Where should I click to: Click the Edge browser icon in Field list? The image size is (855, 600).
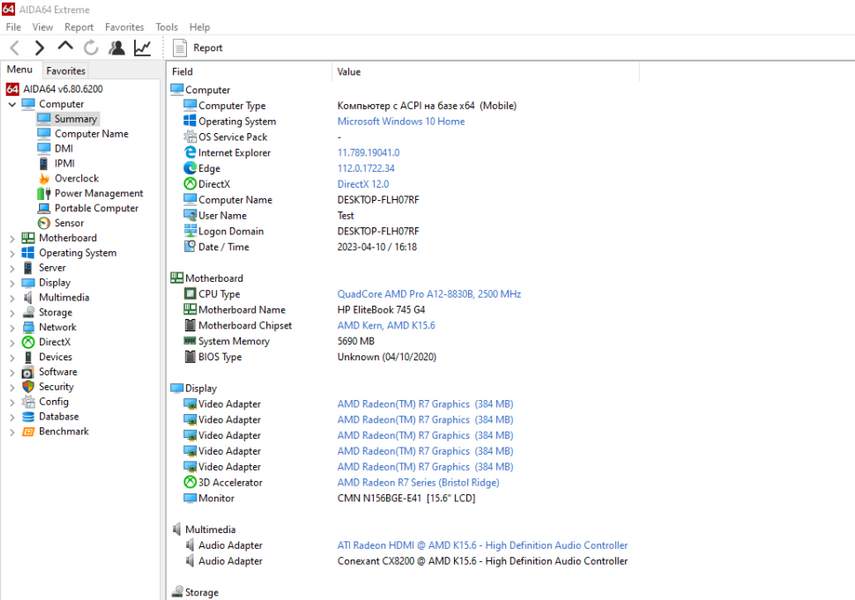pyautogui.click(x=190, y=168)
